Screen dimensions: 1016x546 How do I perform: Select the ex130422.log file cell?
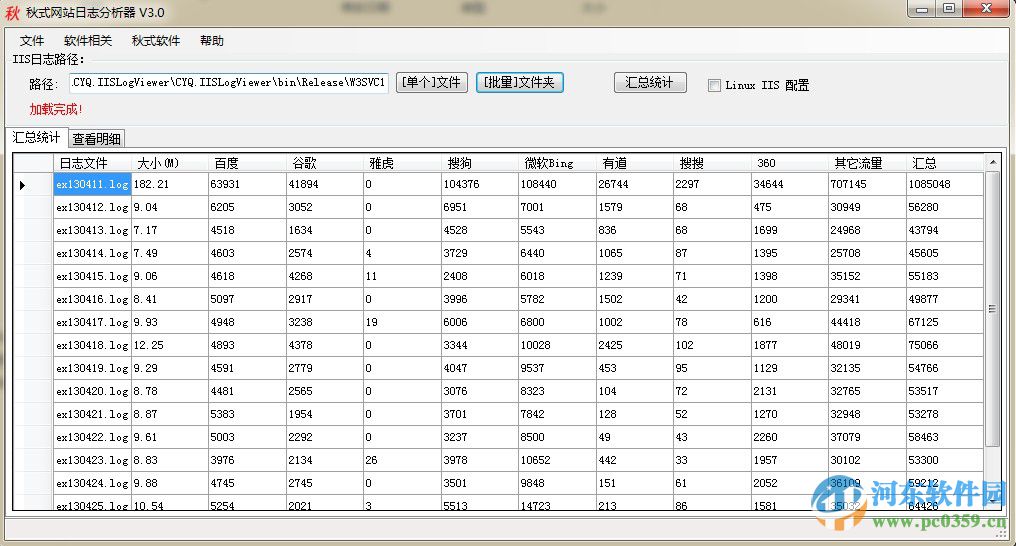(x=93, y=437)
